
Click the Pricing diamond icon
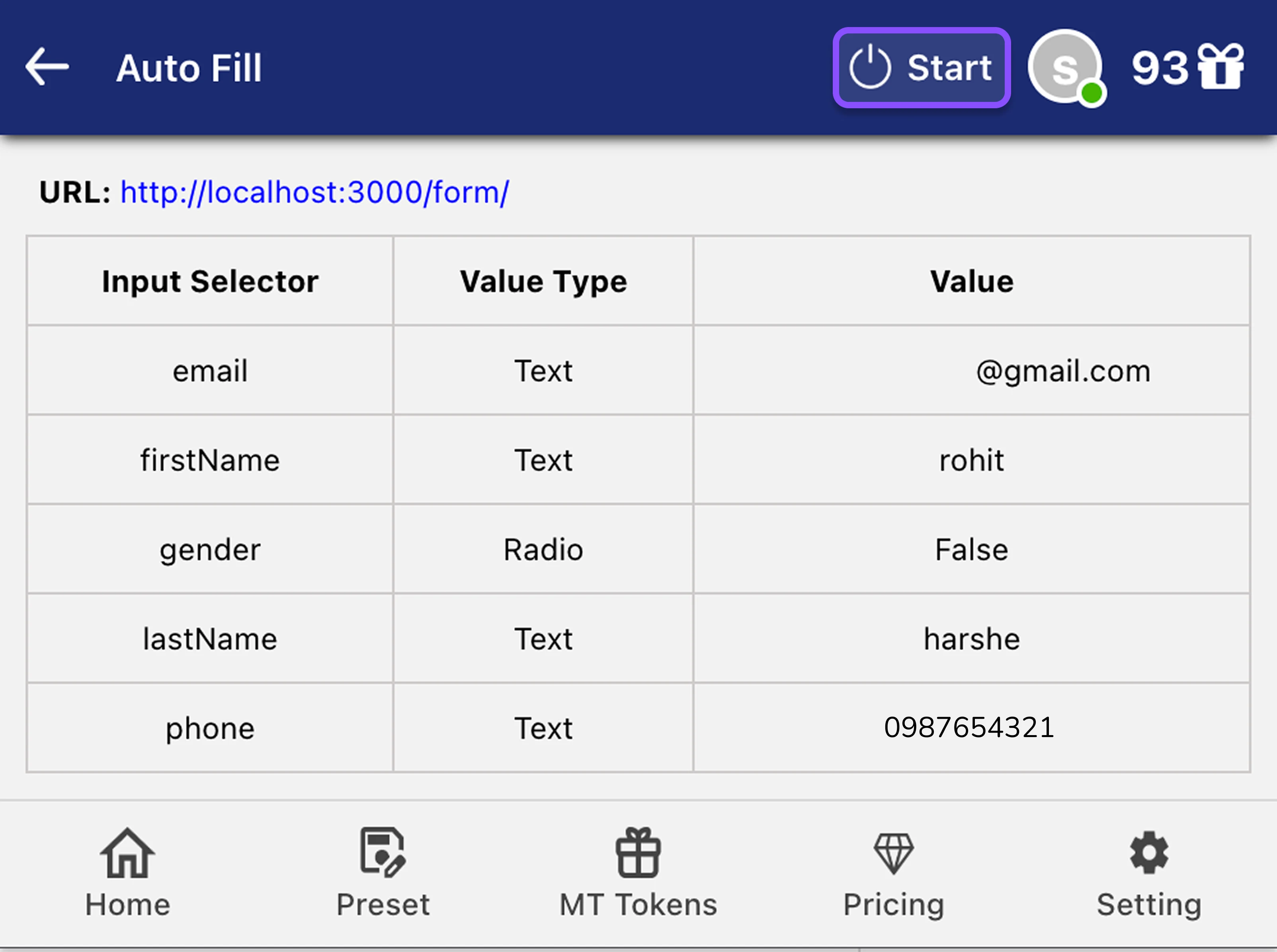(893, 853)
